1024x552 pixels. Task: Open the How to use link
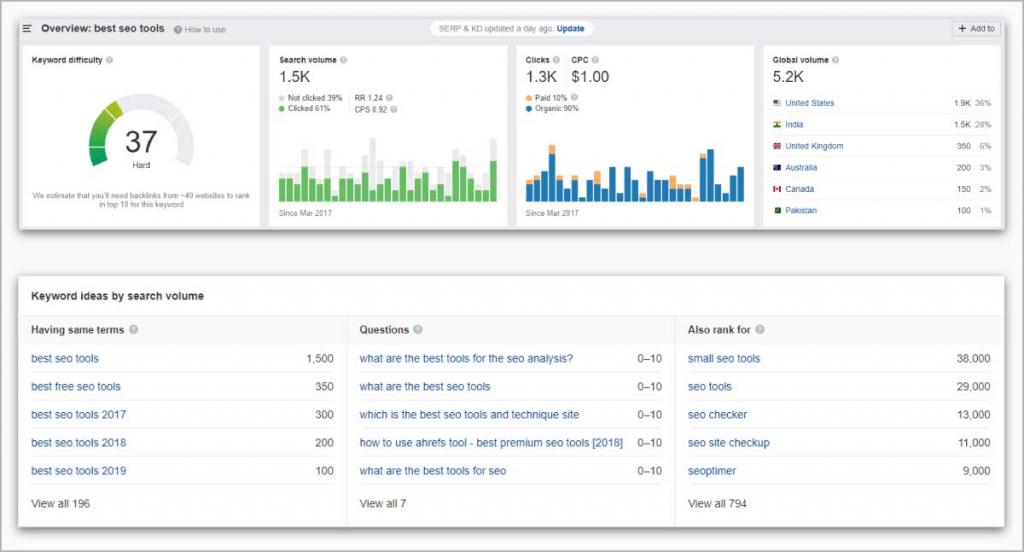(x=205, y=29)
